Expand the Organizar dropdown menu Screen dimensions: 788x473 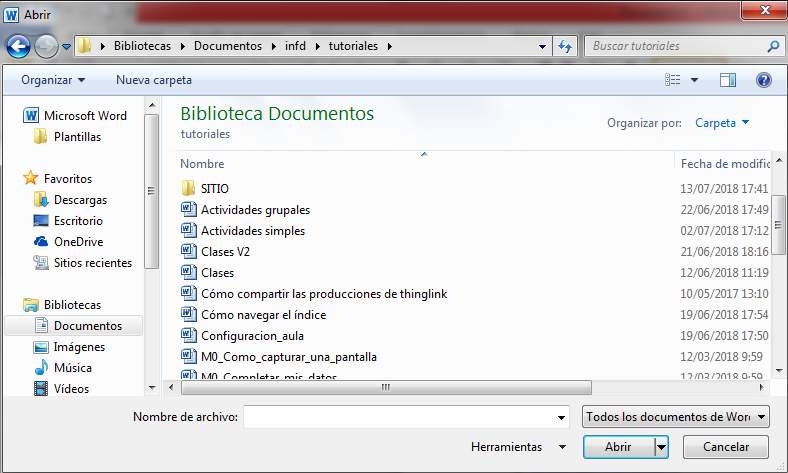[53, 80]
